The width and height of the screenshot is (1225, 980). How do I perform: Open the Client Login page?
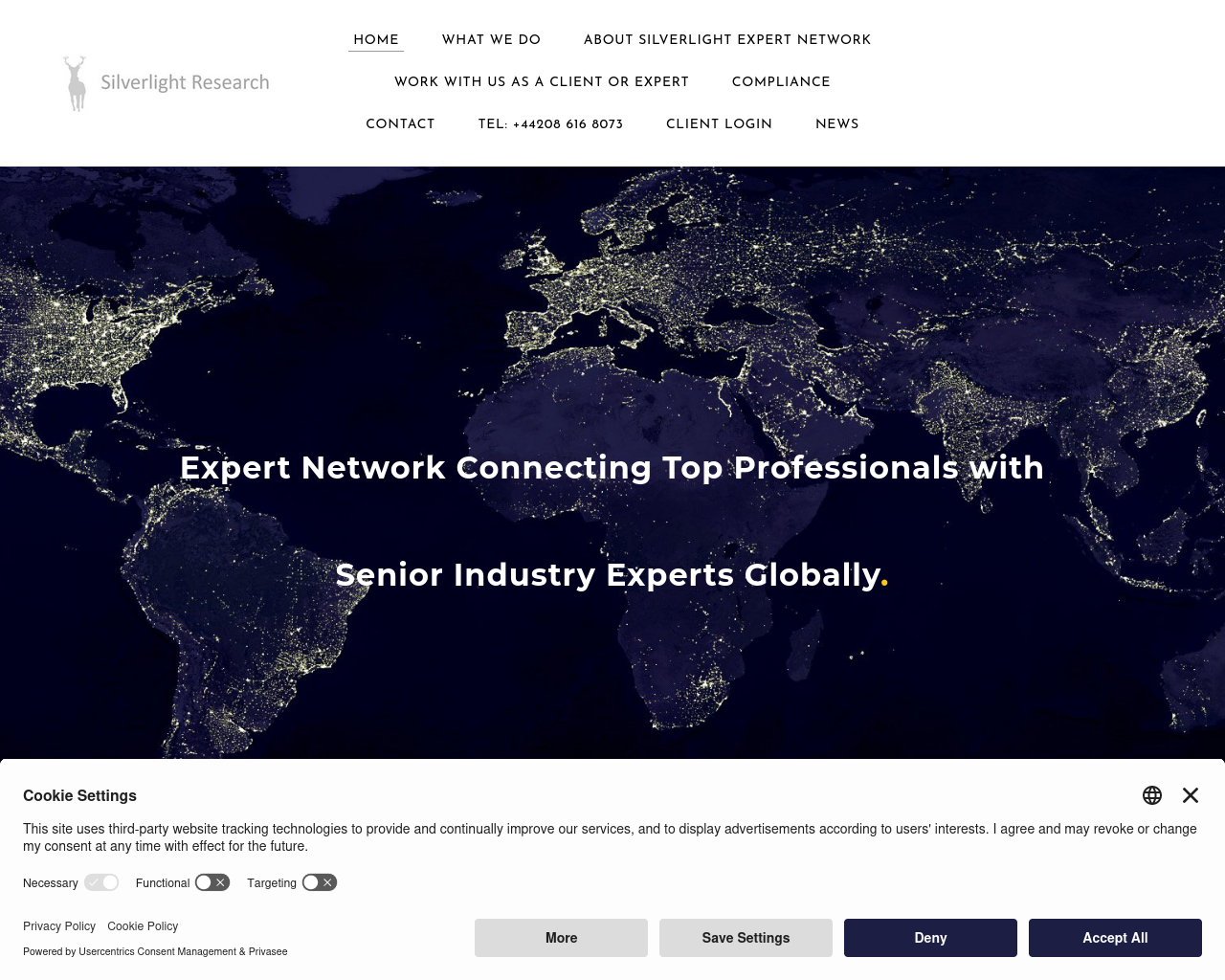click(x=719, y=124)
